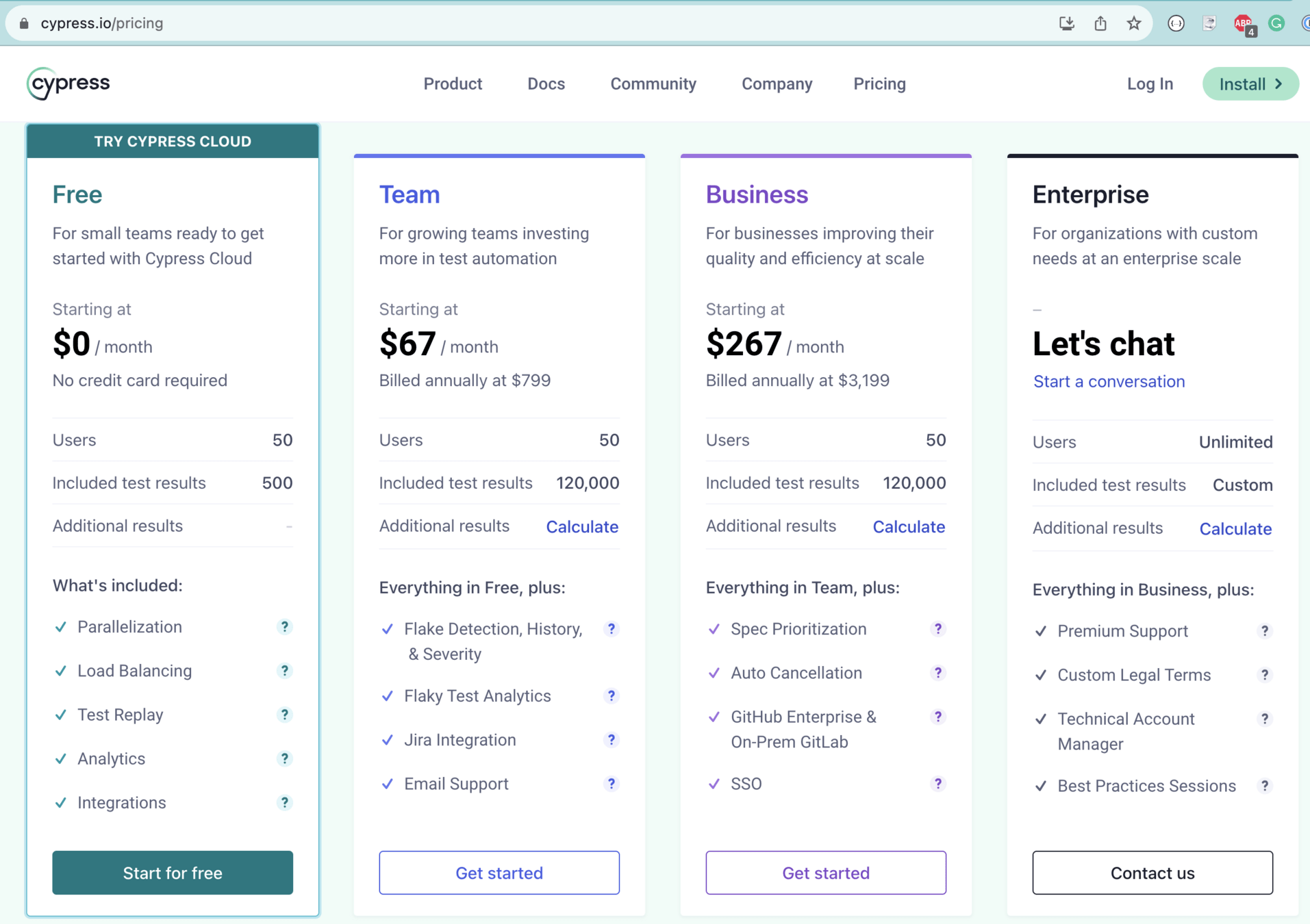
Task: Click the Team plan heading
Action: pos(410,194)
